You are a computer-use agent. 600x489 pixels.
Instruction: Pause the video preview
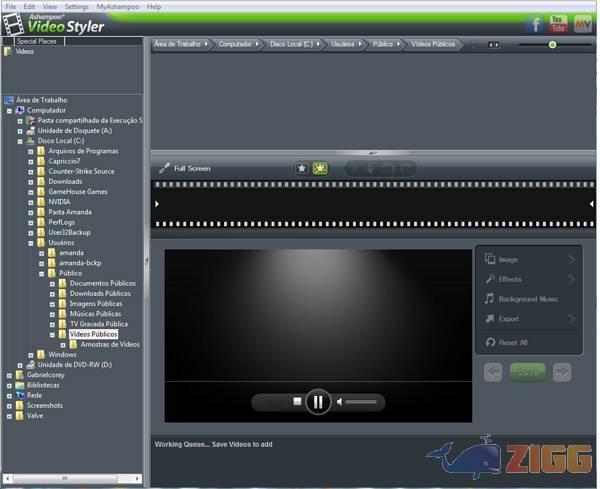[x=318, y=402]
